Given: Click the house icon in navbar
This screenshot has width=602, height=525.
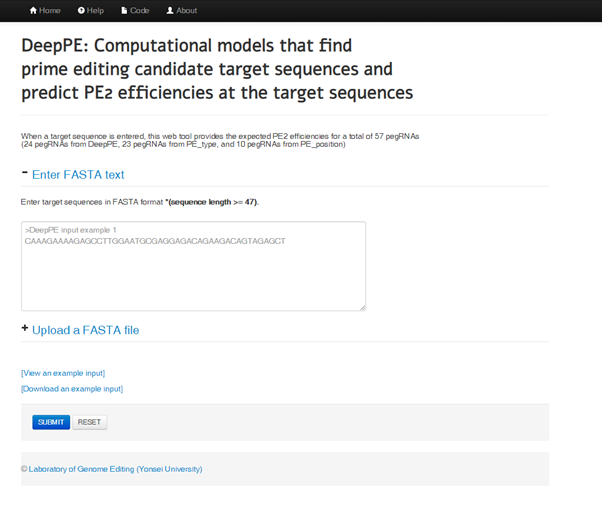Looking at the screenshot, I should tap(33, 11).
